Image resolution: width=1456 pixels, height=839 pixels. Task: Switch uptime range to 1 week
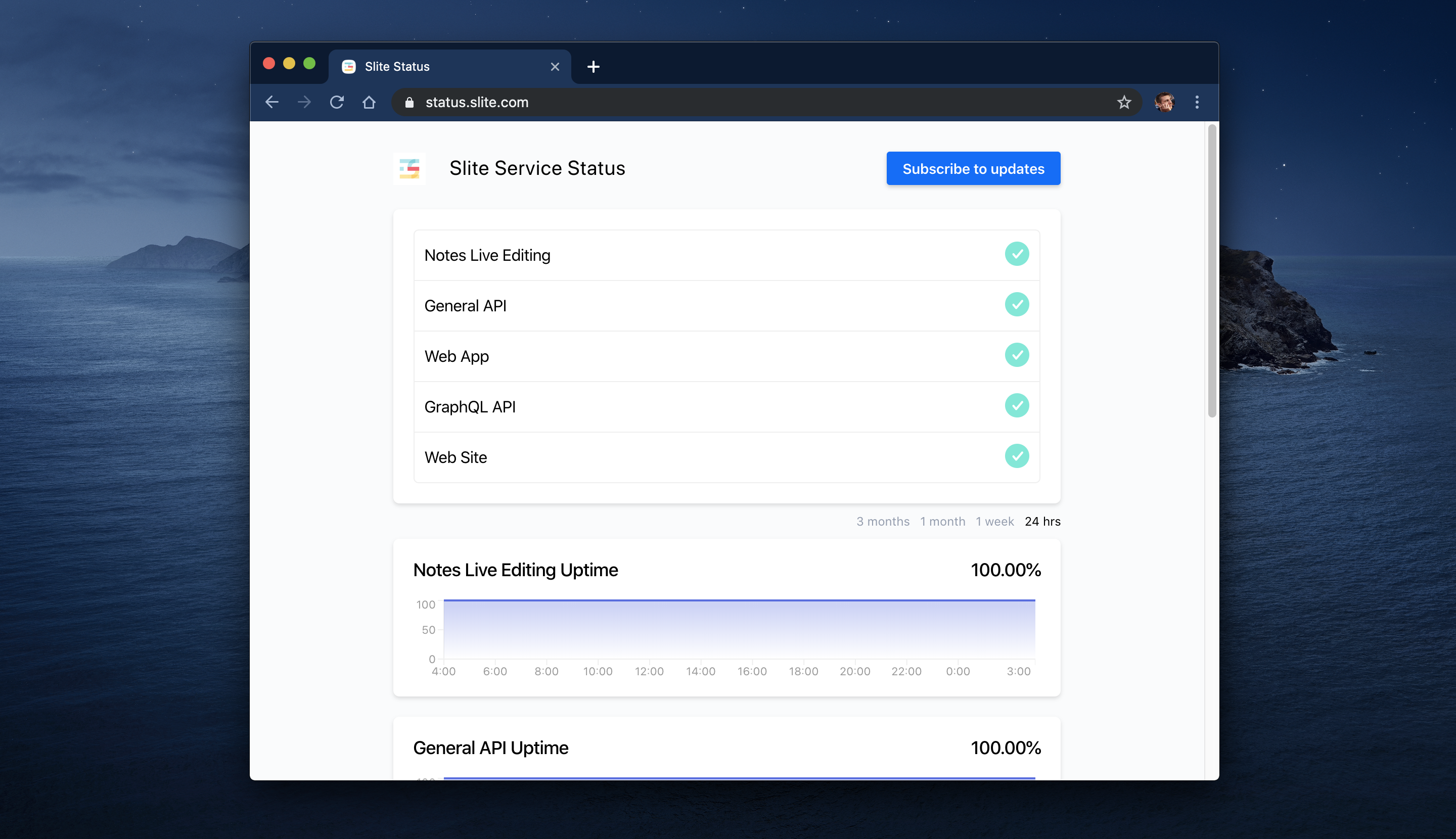click(x=994, y=521)
